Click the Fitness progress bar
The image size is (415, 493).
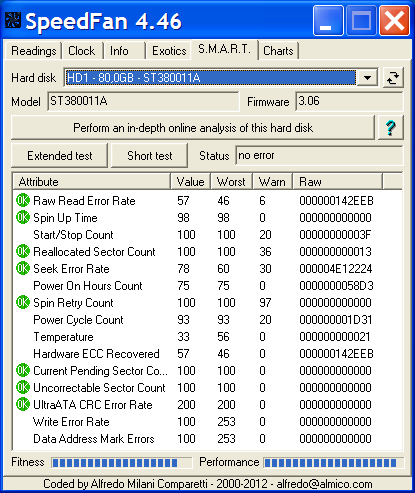click(122, 463)
